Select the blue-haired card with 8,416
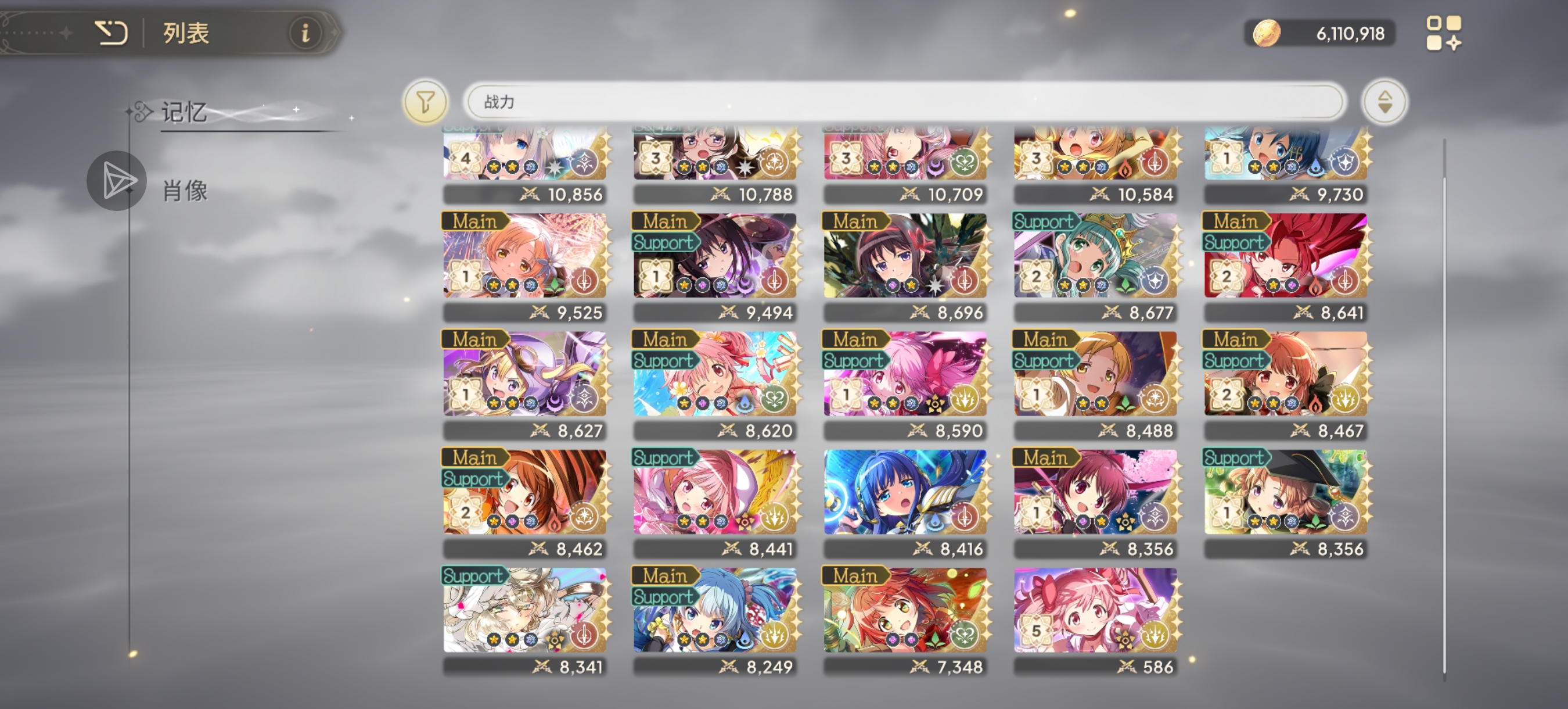The image size is (1568, 709). pyautogui.click(x=906, y=503)
